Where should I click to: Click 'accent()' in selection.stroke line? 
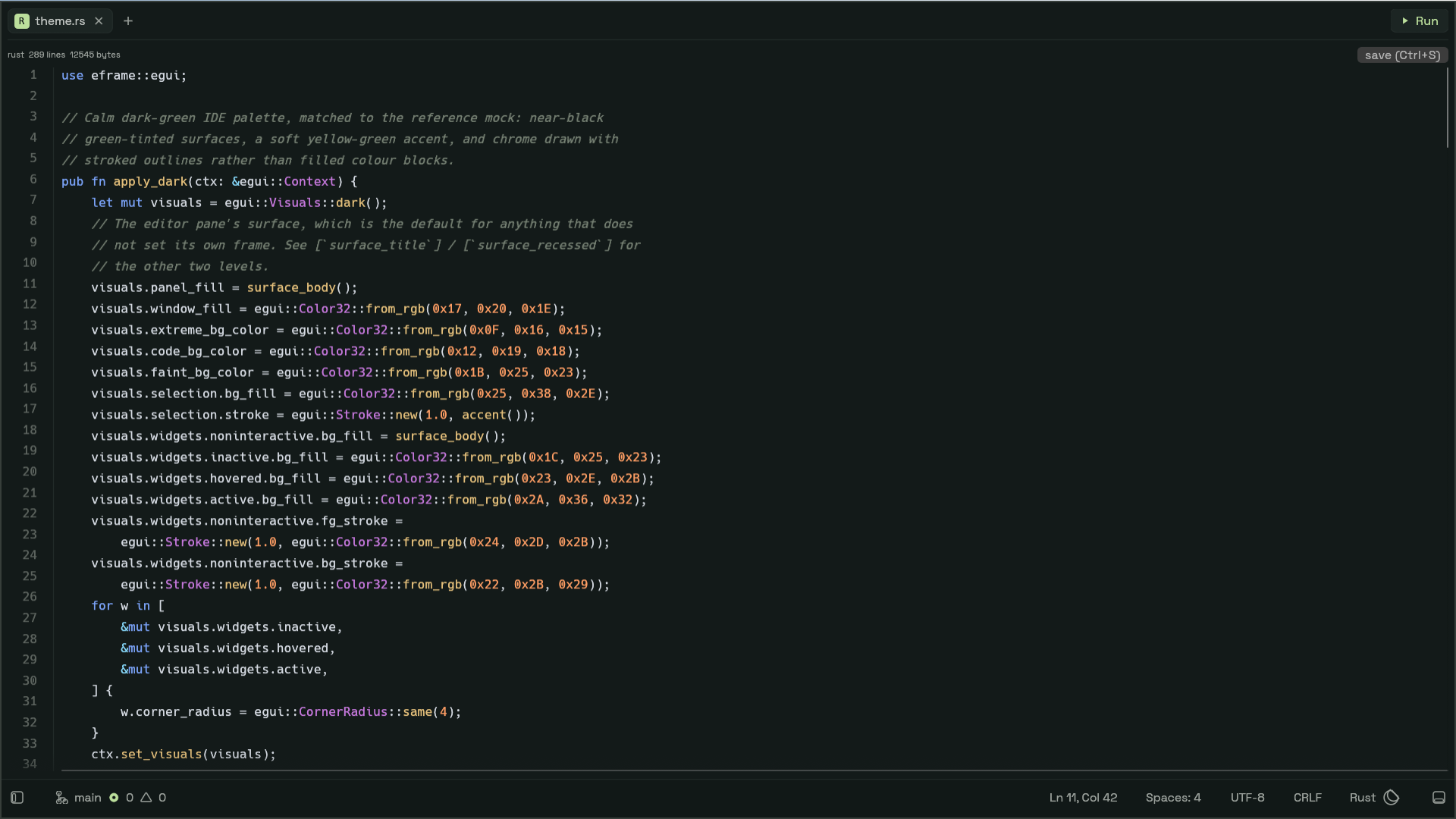(491, 415)
